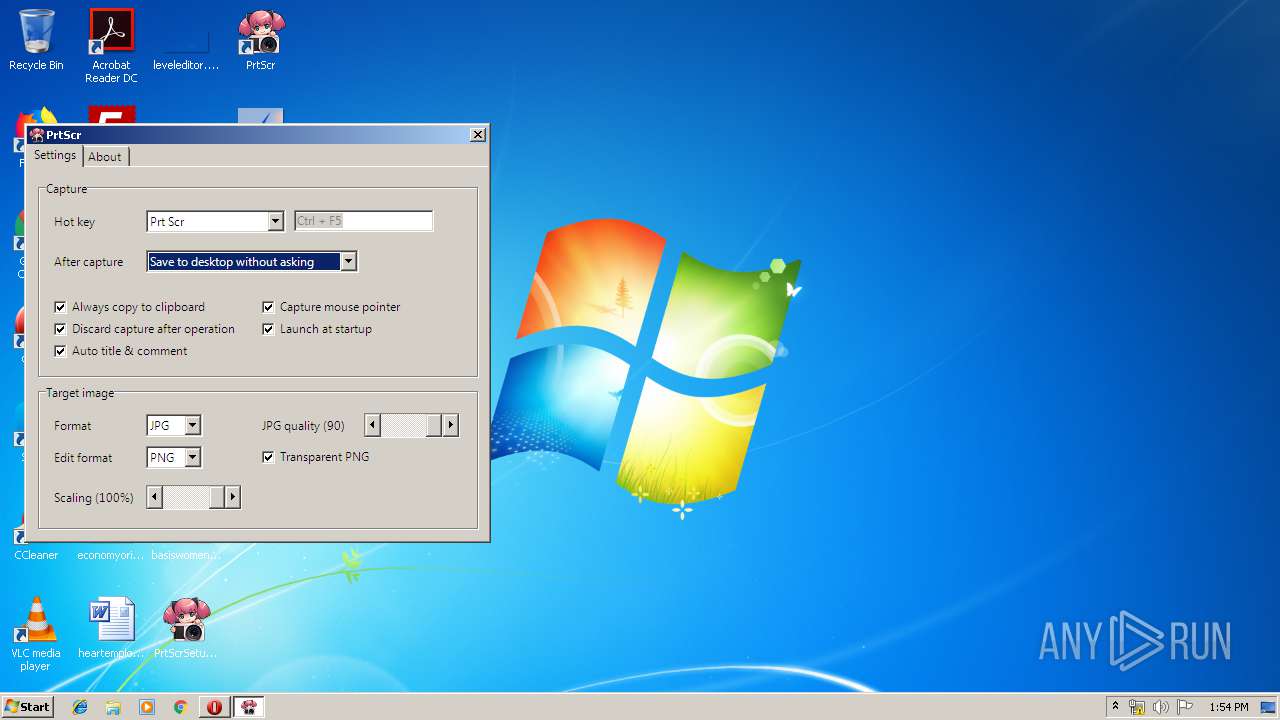
Task: Open the Start menu
Action: point(28,707)
